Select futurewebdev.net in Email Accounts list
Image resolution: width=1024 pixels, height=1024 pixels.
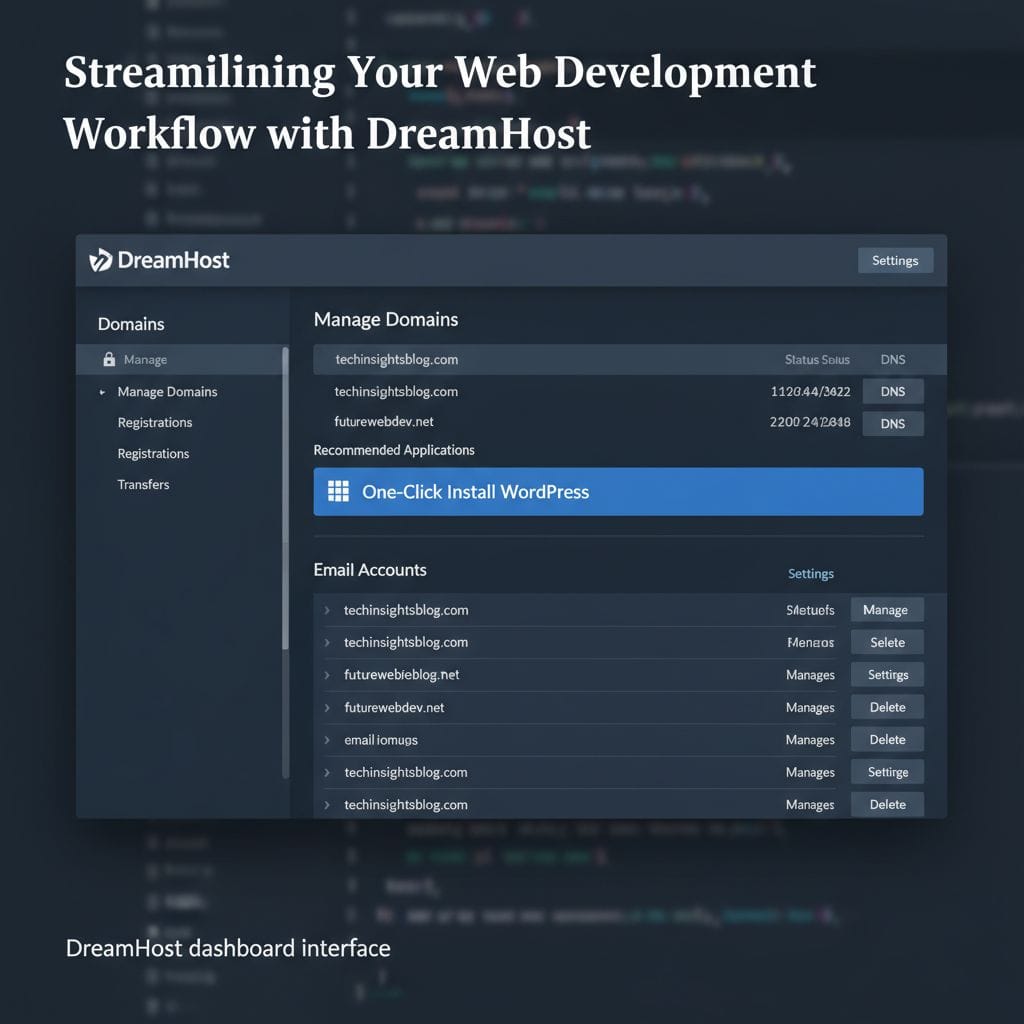pos(394,707)
